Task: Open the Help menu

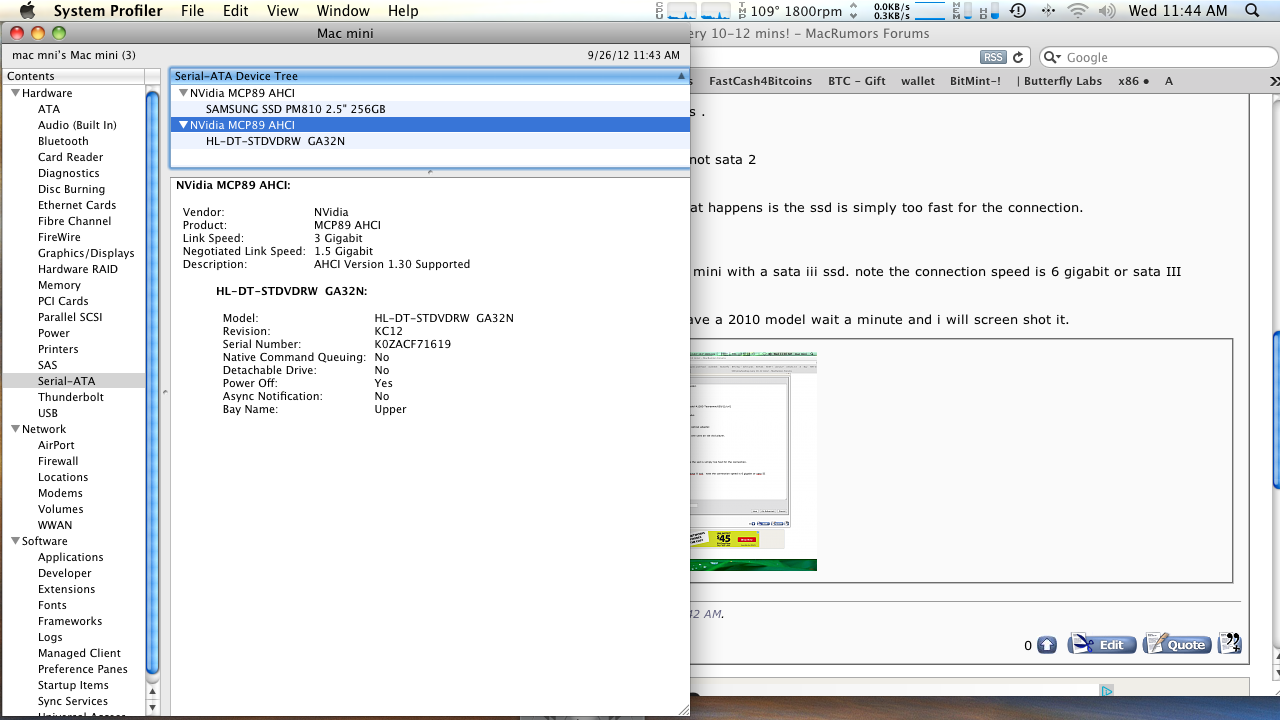Action: pos(403,11)
